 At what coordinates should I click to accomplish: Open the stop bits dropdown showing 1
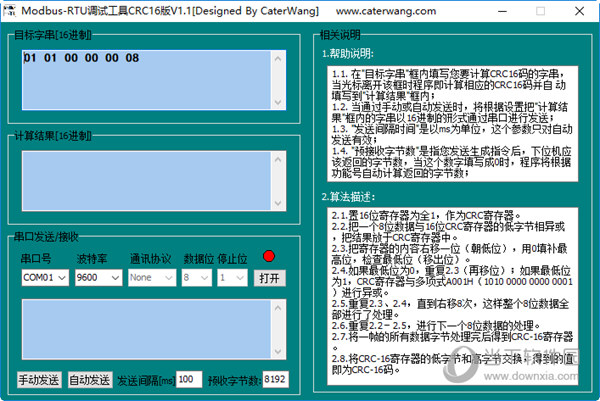pos(232,278)
